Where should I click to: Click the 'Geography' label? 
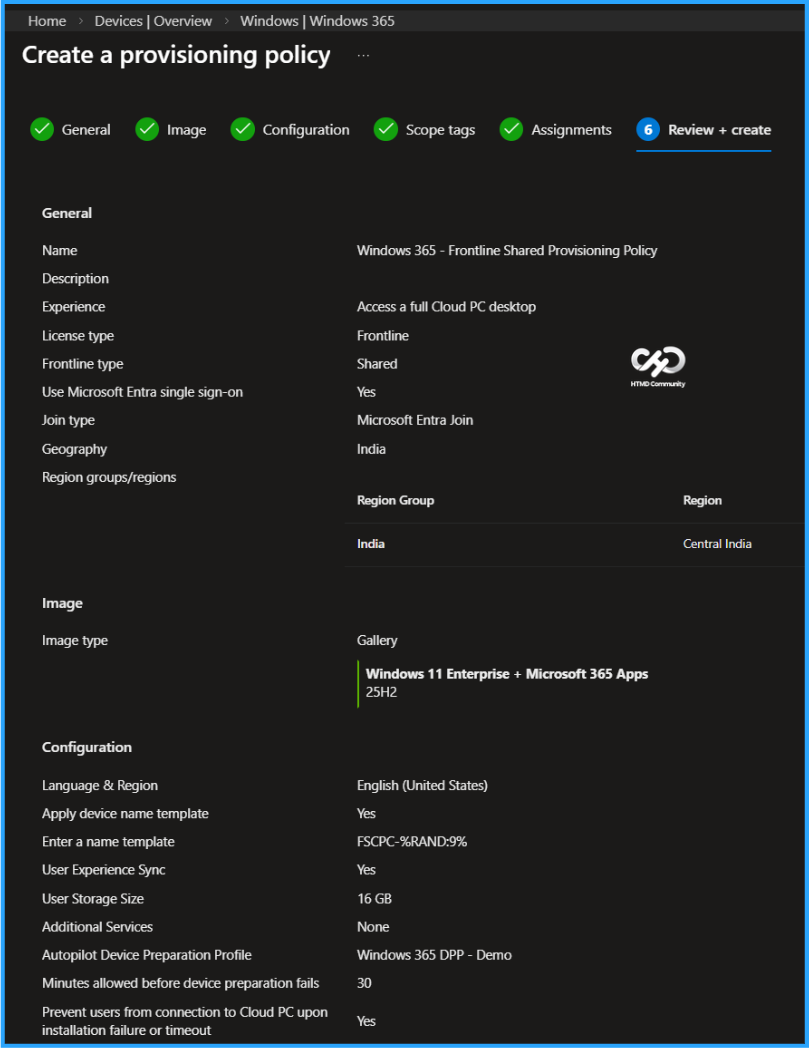pos(74,449)
